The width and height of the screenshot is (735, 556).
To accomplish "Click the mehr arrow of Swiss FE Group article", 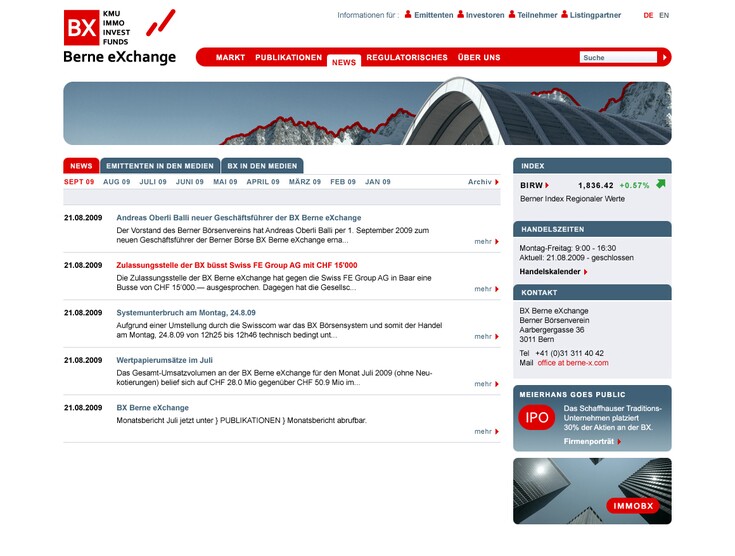I will pos(497,289).
